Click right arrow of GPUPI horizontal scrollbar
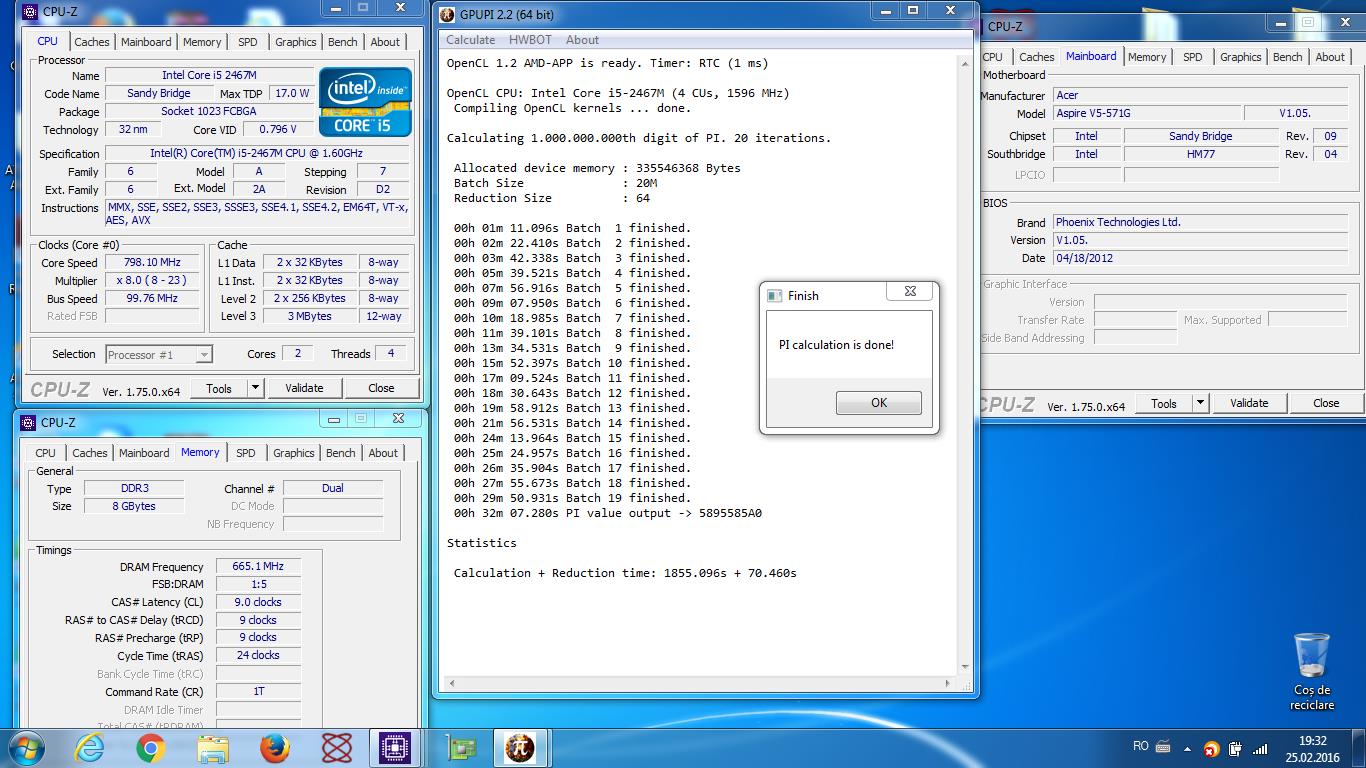Viewport: 1366px width, 768px height. pyautogui.click(x=950, y=684)
